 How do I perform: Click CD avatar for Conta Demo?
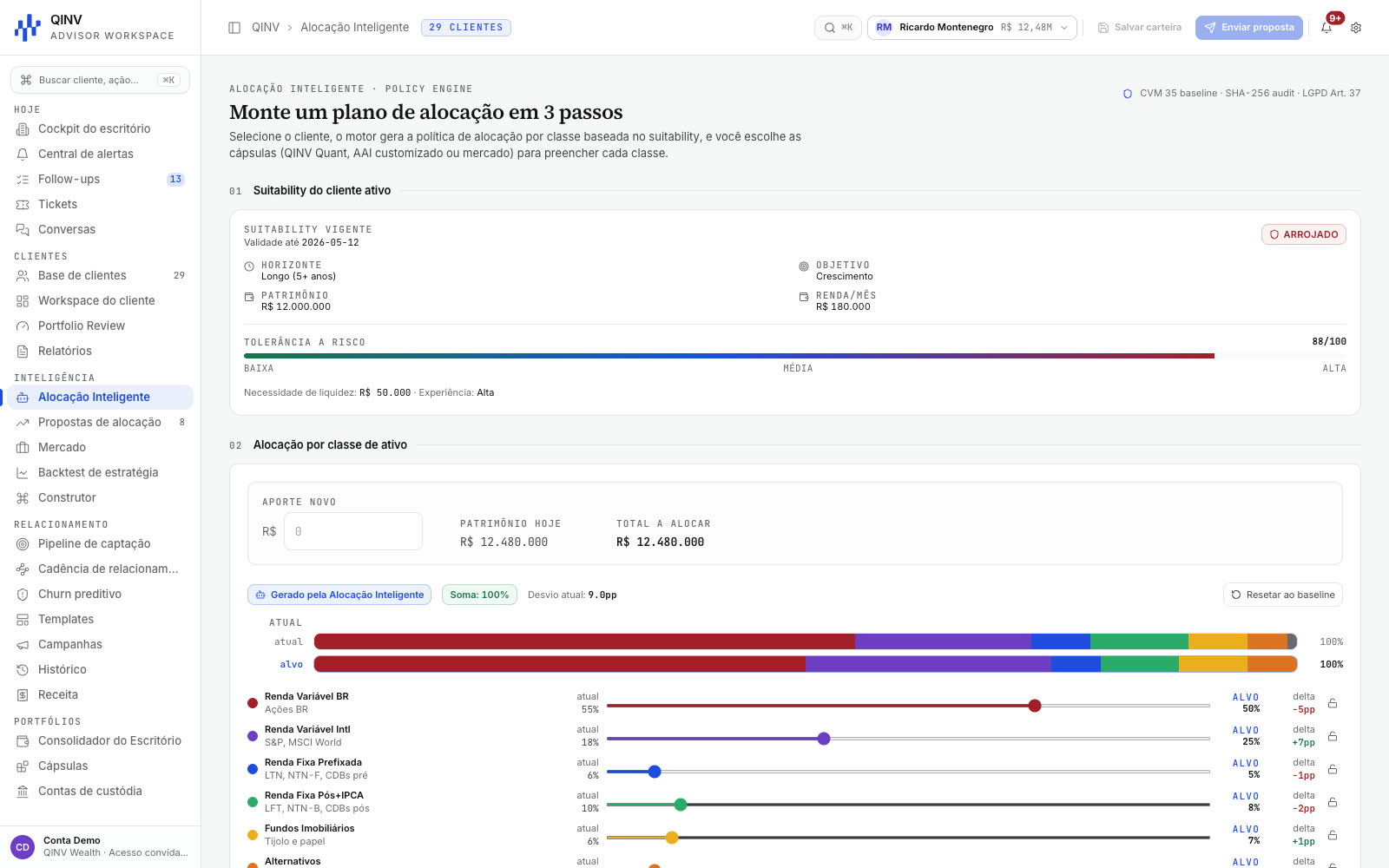pos(23,846)
